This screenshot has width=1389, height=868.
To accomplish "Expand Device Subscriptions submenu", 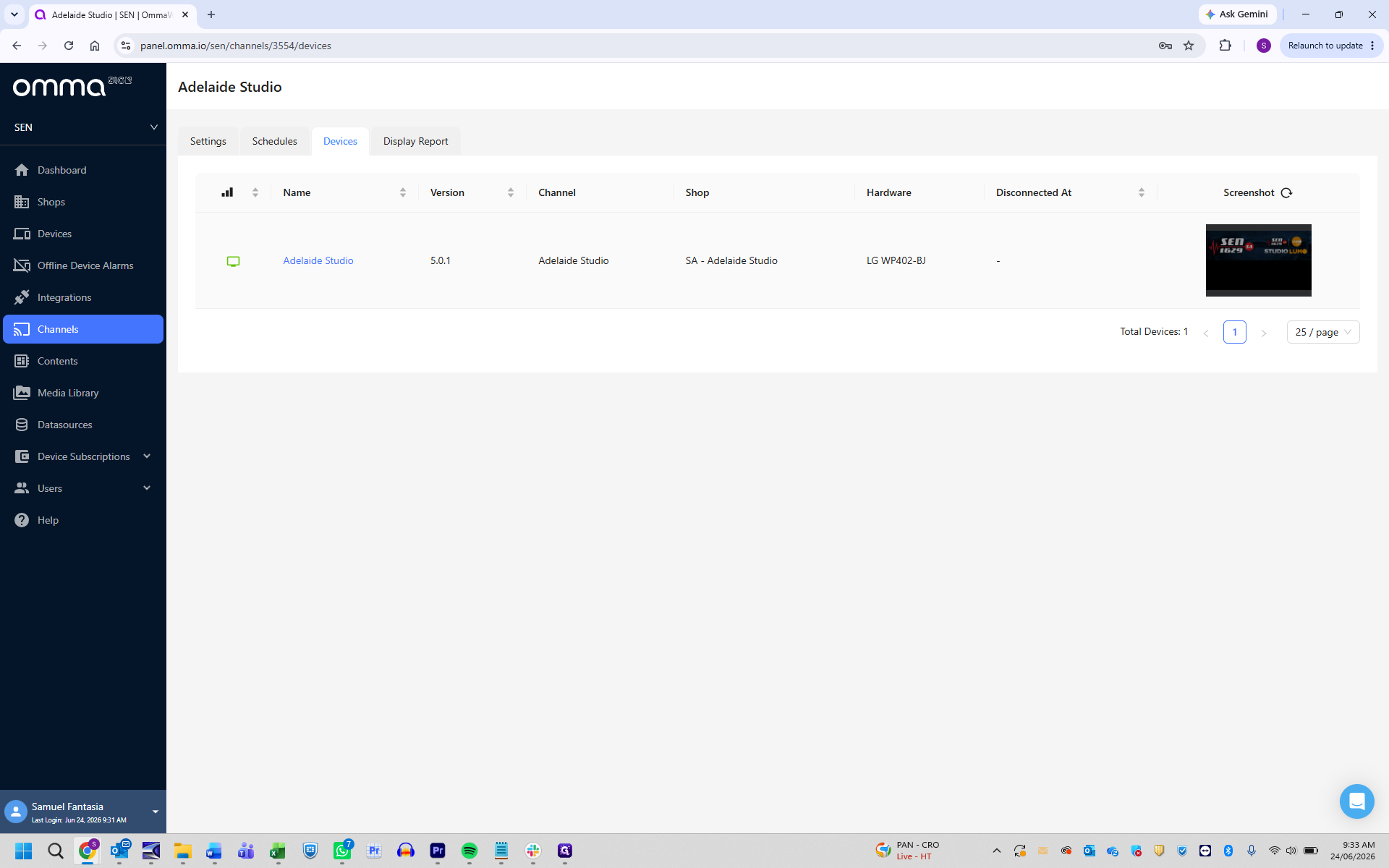I will (83, 456).
